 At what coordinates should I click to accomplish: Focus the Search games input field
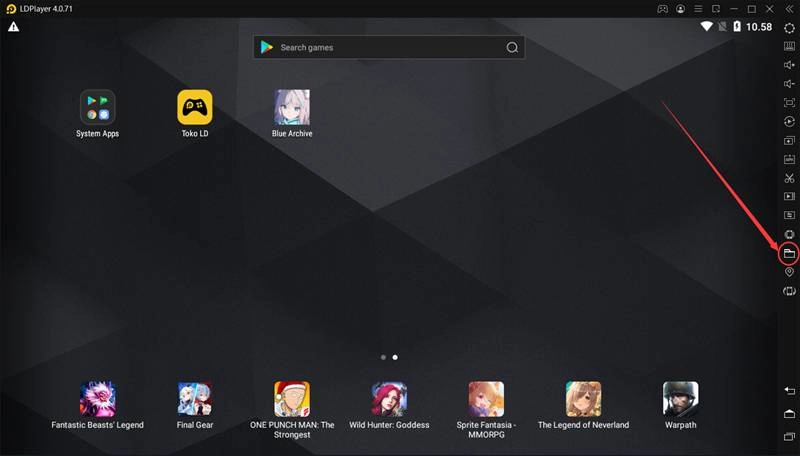click(389, 47)
